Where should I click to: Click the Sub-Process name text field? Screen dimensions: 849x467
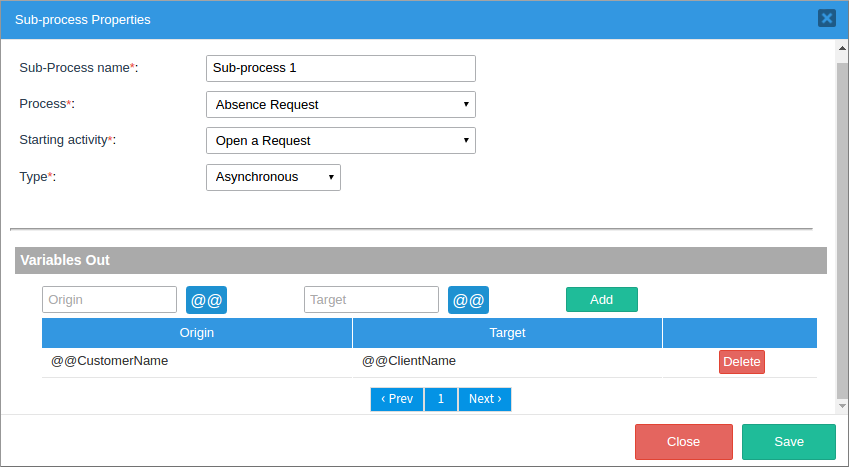[340, 68]
